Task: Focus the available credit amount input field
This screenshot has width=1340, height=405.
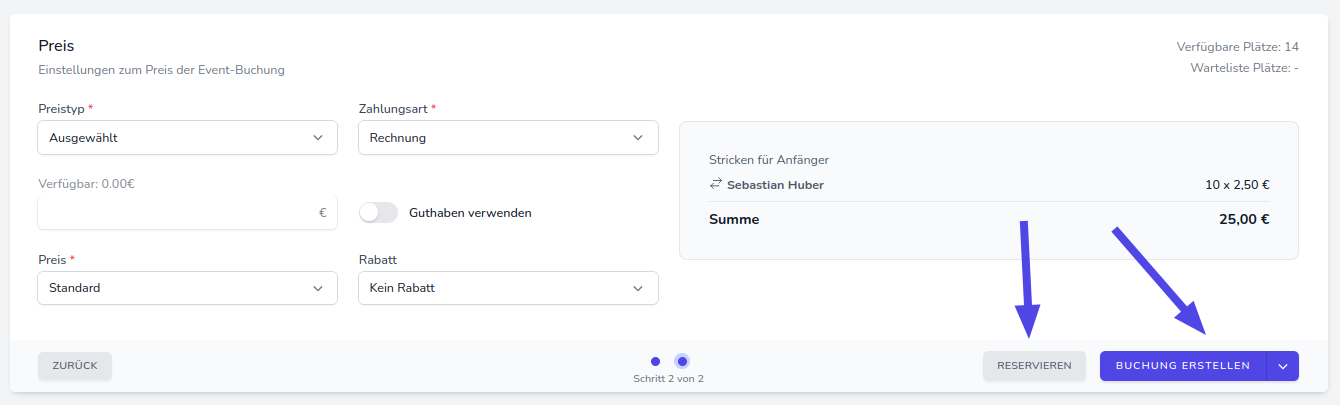Action: click(x=175, y=213)
